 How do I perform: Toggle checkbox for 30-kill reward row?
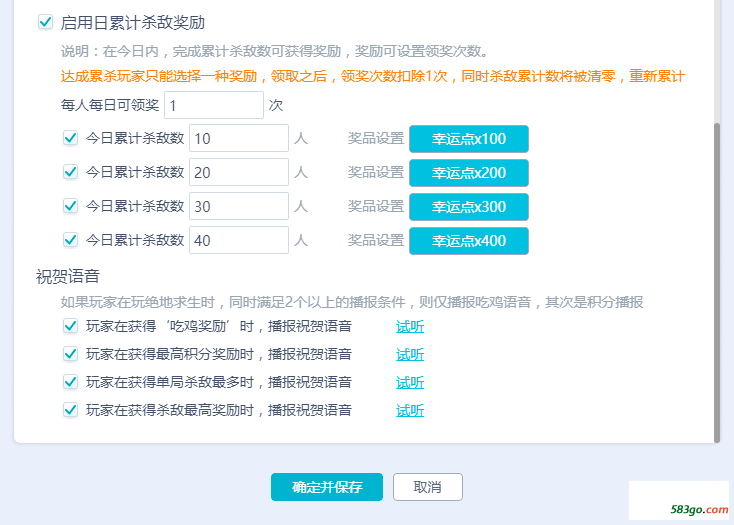click(70, 206)
